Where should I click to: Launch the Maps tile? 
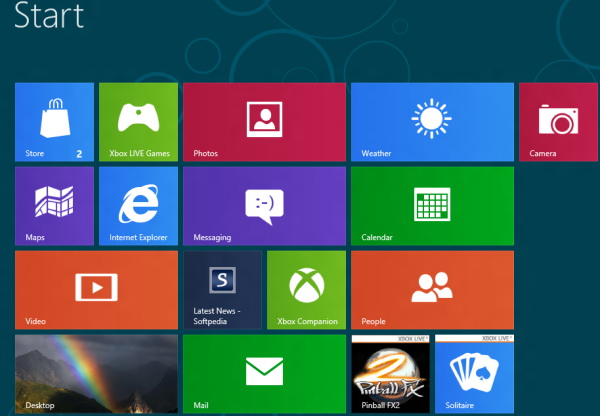[x=54, y=203]
